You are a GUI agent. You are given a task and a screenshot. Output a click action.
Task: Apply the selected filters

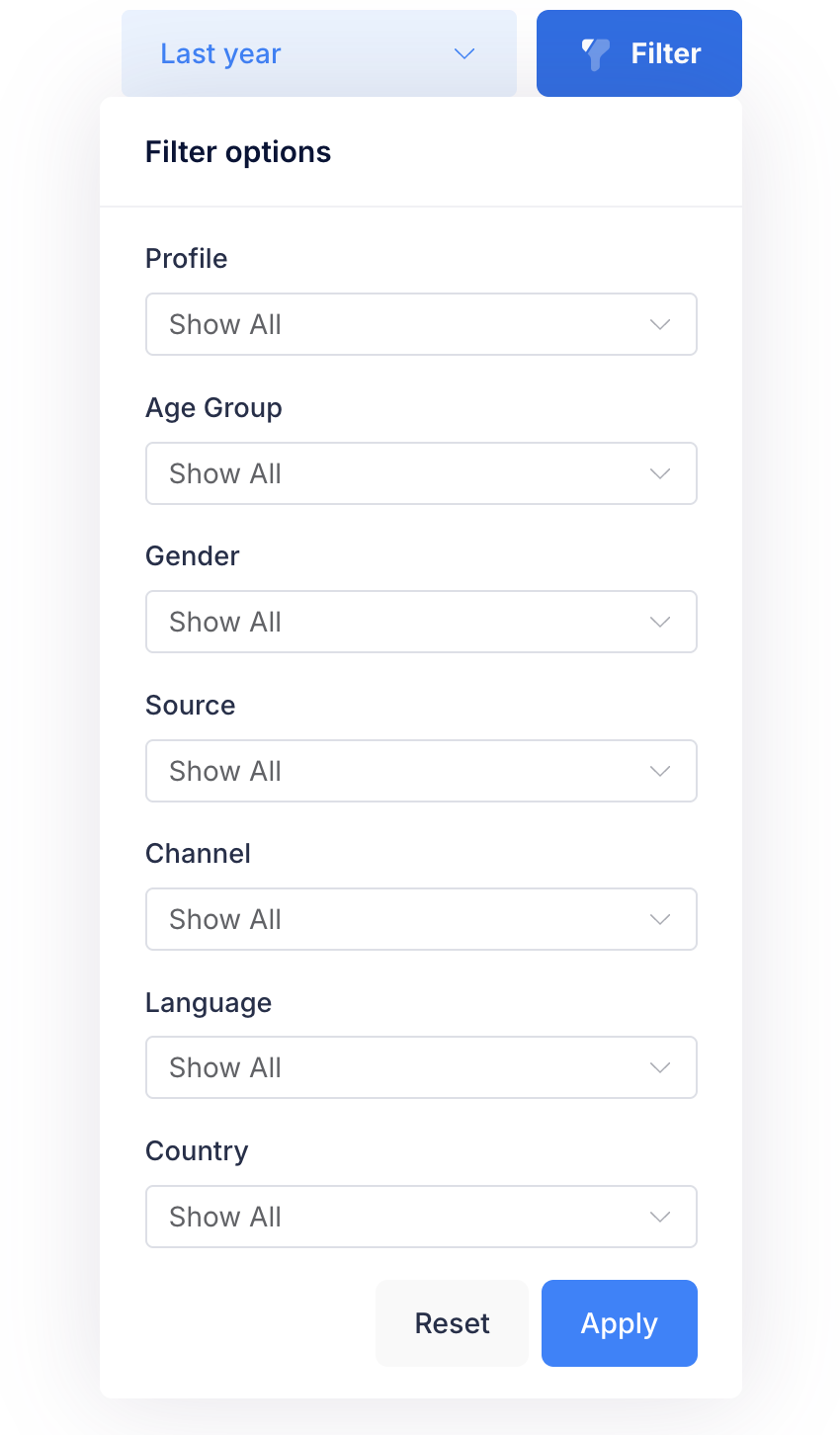(x=619, y=1323)
